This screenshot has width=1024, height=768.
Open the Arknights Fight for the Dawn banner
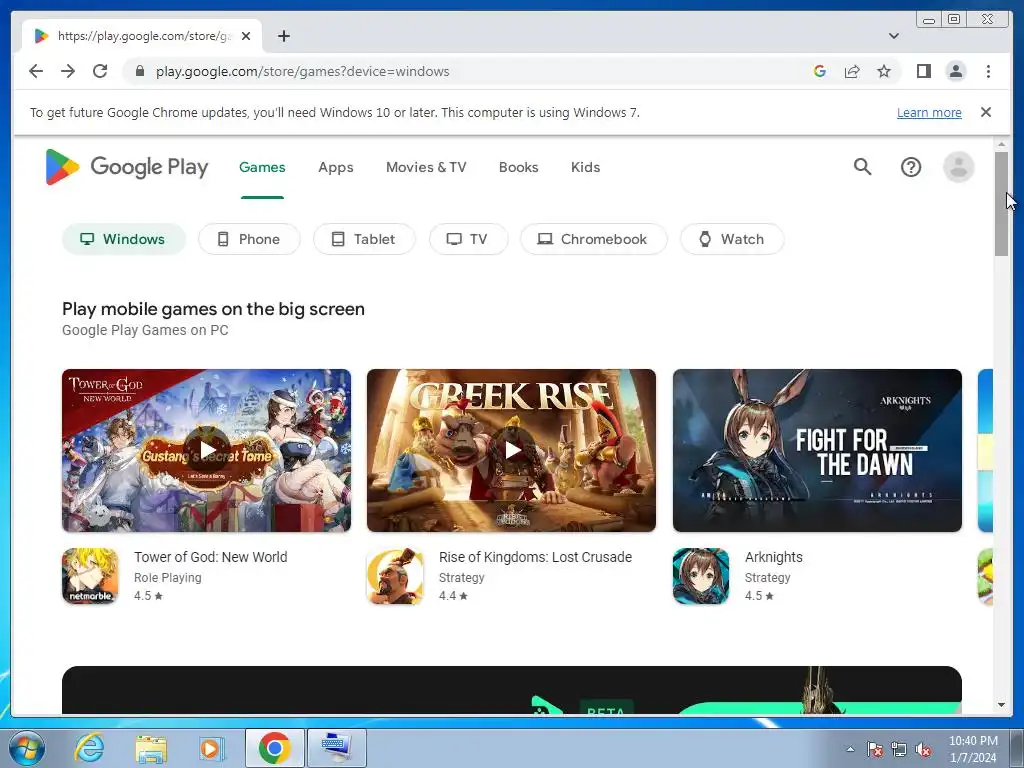point(817,450)
